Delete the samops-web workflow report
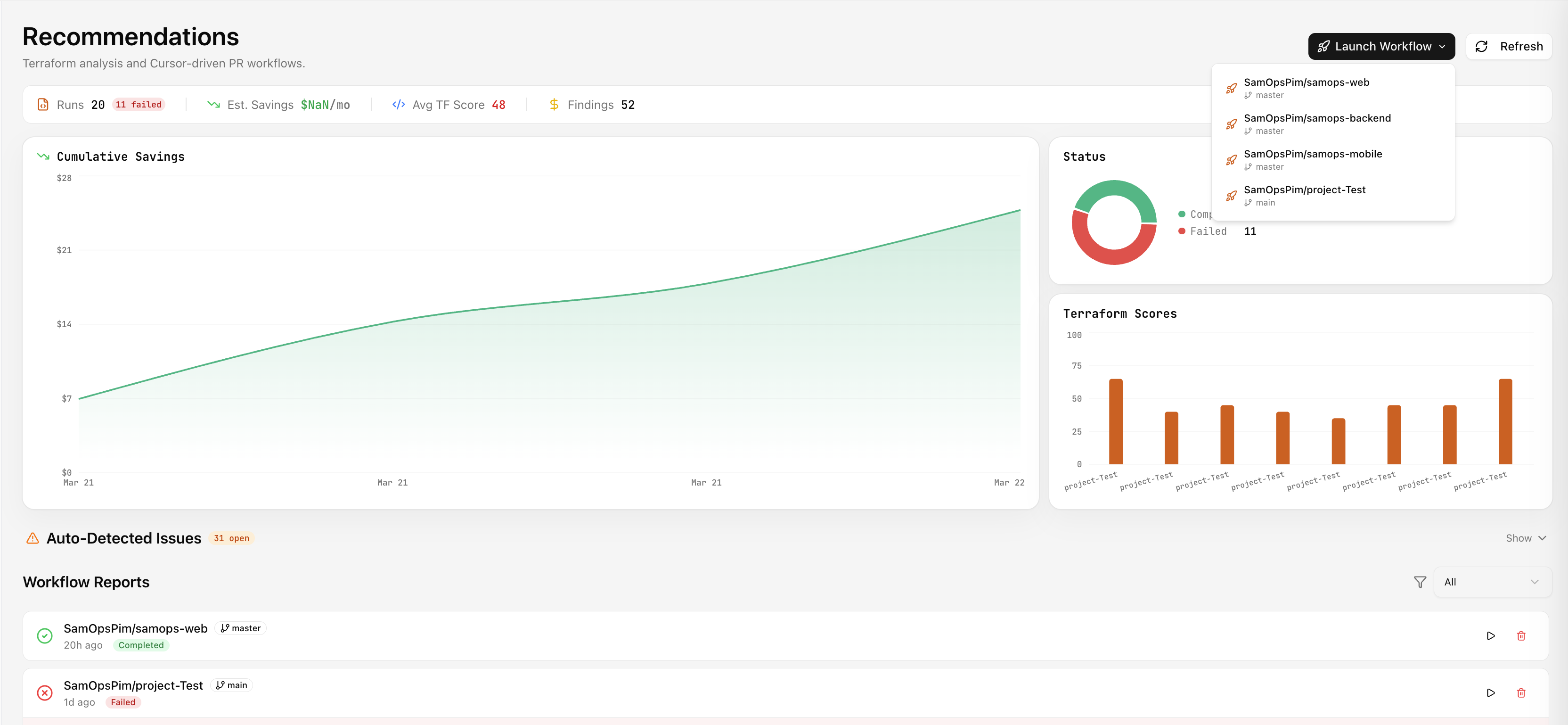 [1521, 635]
